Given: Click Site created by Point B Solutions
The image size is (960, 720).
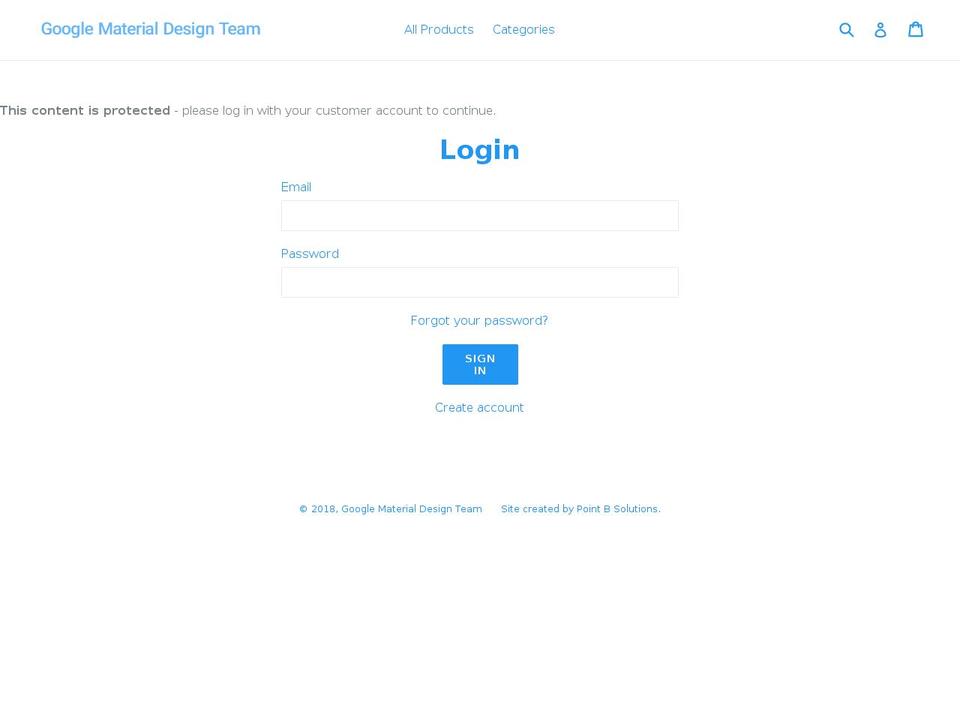Looking at the screenshot, I should (580, 509).
